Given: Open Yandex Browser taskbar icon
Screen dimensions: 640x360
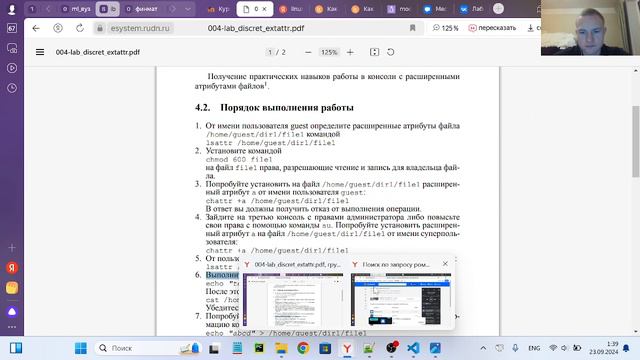Looking at the screenshot, I should click(x=347, y=348).
